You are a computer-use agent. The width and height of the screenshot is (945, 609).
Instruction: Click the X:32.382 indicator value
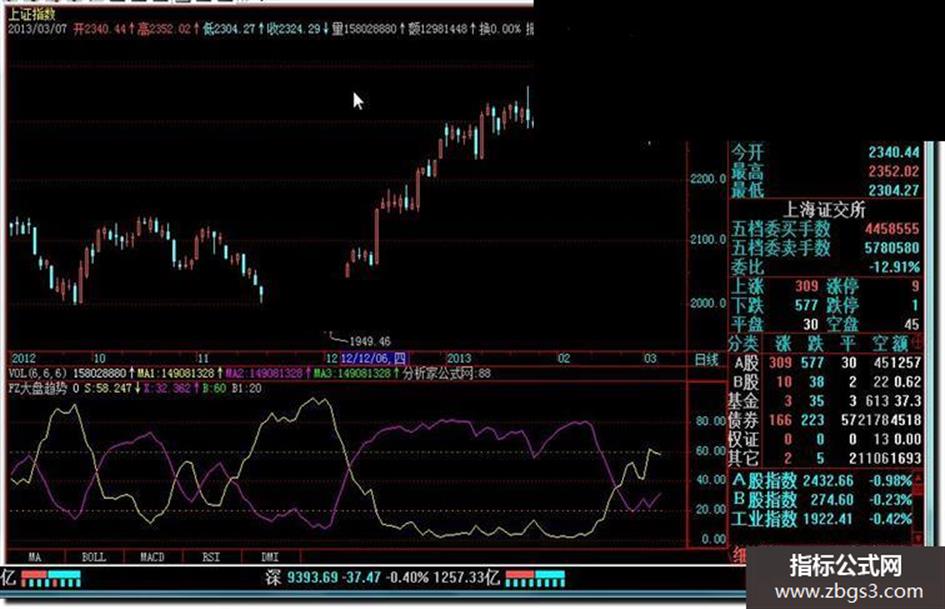[x=168, y=389]
